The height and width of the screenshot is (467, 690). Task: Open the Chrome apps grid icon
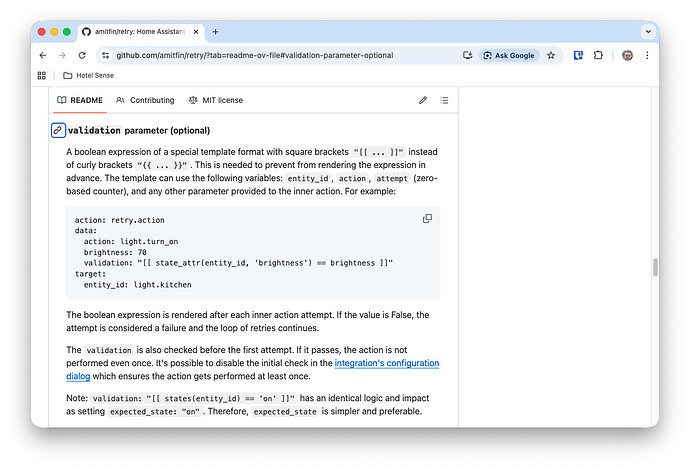[x=42, y=75]
